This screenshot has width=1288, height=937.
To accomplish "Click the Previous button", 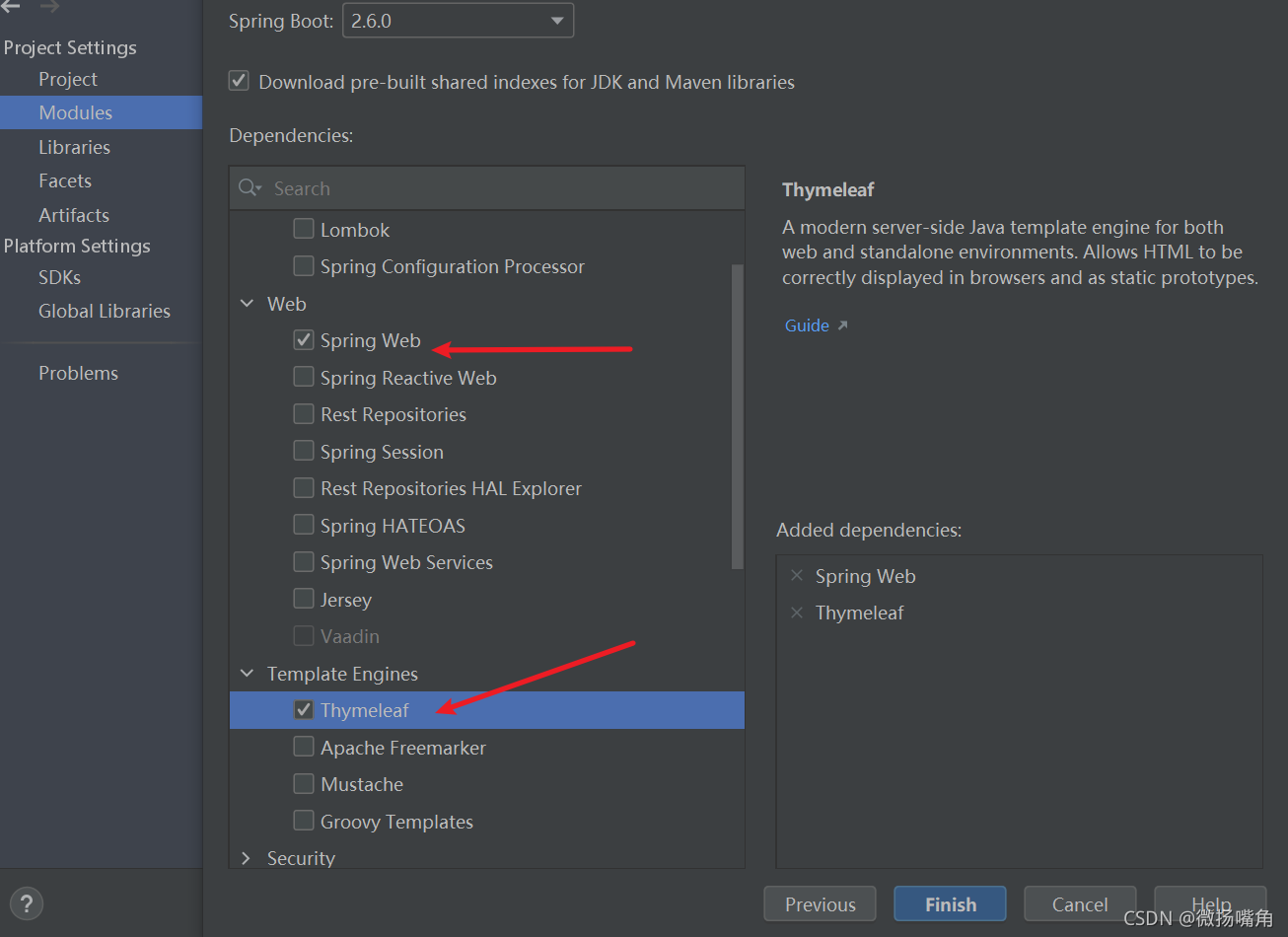I will (821, 904).
